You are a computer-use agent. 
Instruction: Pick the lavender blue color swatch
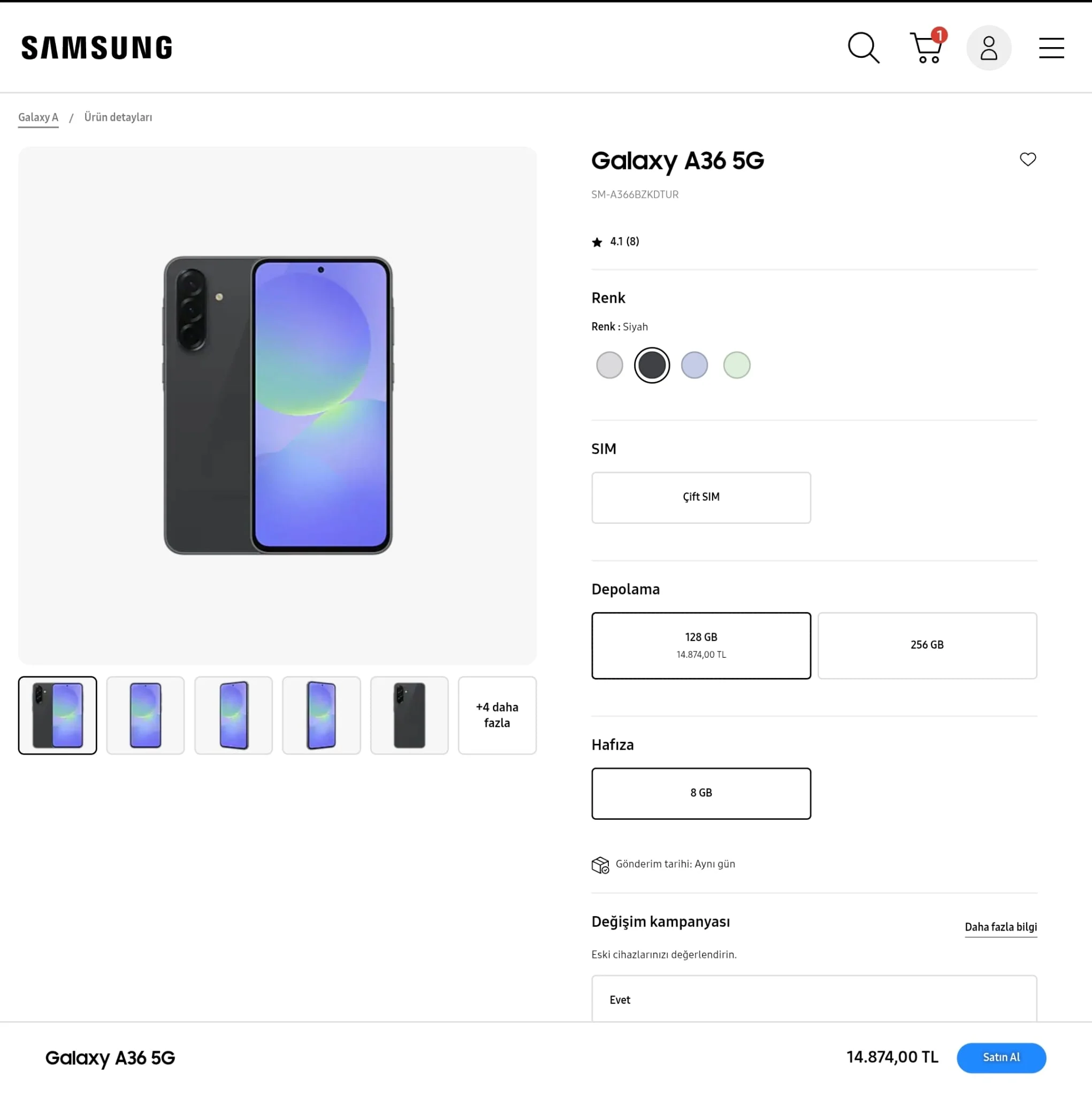[694, 365]
